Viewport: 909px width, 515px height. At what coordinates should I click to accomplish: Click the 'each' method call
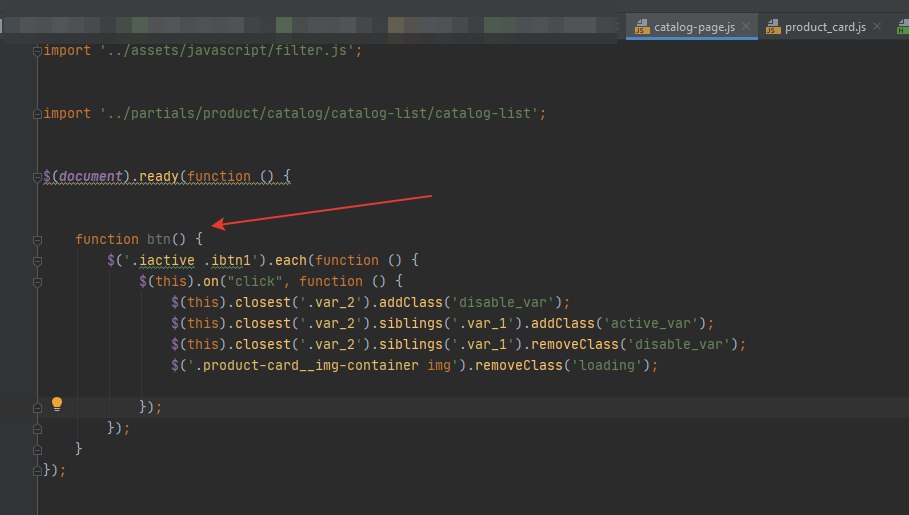(x=290, y=260)
